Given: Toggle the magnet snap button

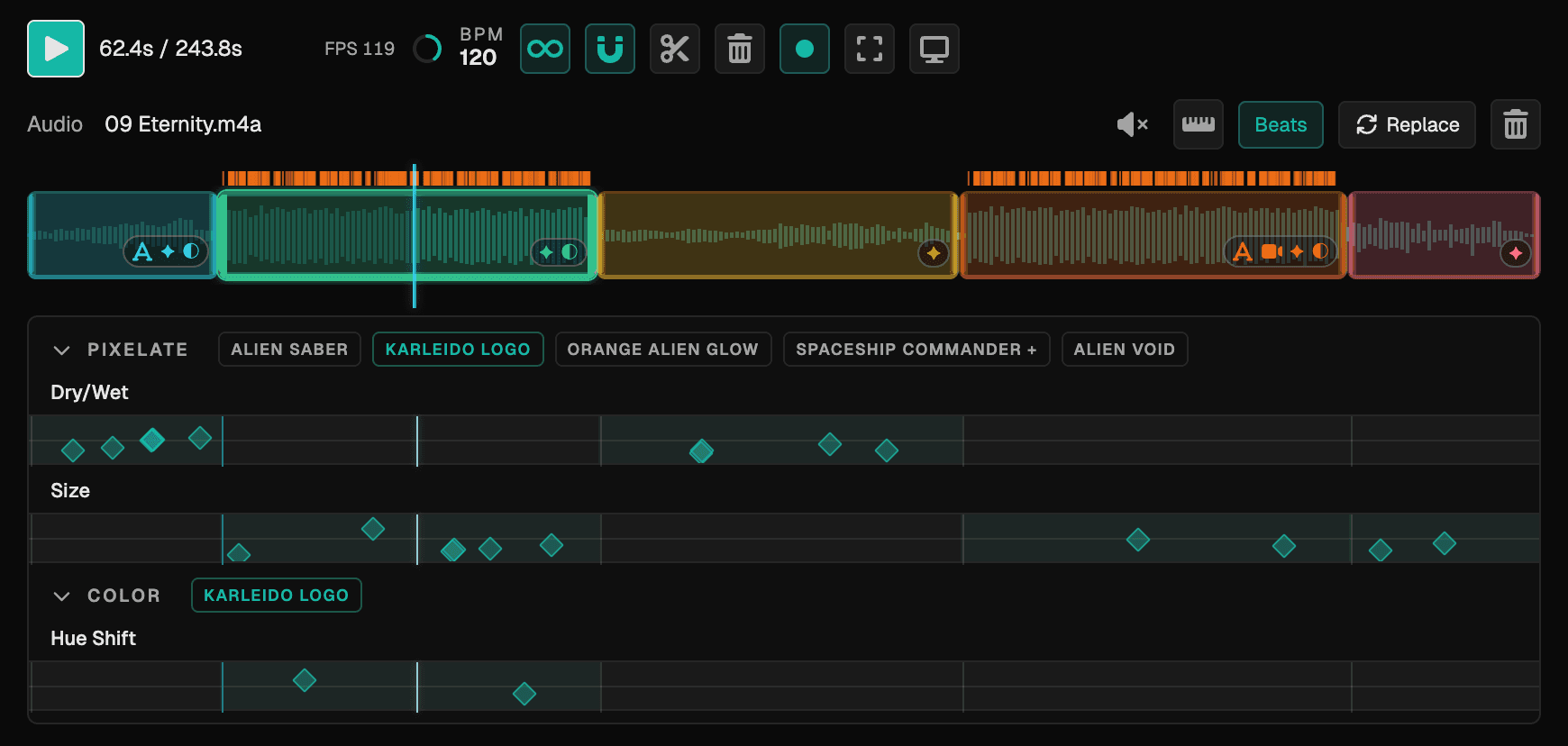Looking at the screenshot, I should point(610,49).
